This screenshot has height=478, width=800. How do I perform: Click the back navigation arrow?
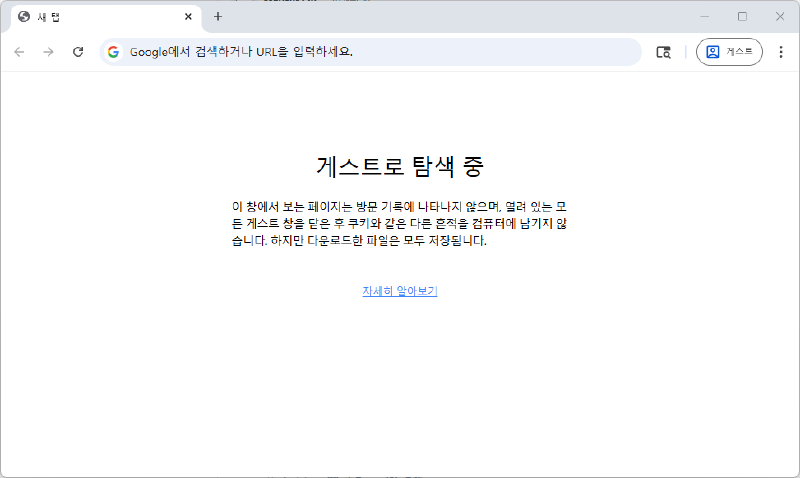pyautogui.click(x=19, y=52)
